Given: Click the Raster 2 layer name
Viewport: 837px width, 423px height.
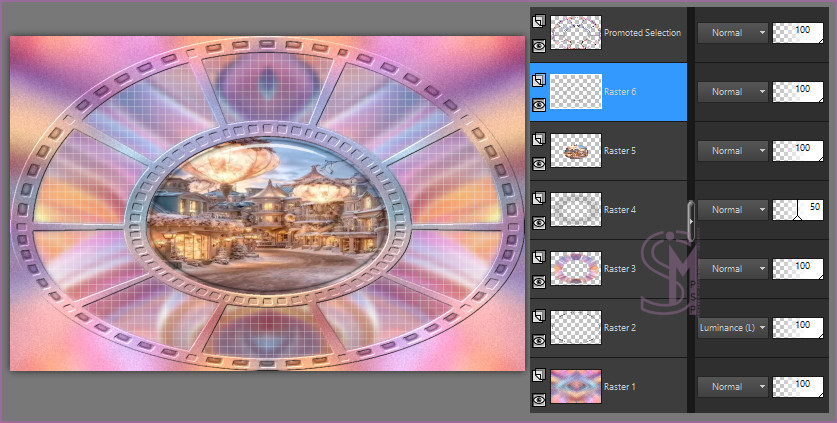Looking at the screenshot, I should point(621,328).
